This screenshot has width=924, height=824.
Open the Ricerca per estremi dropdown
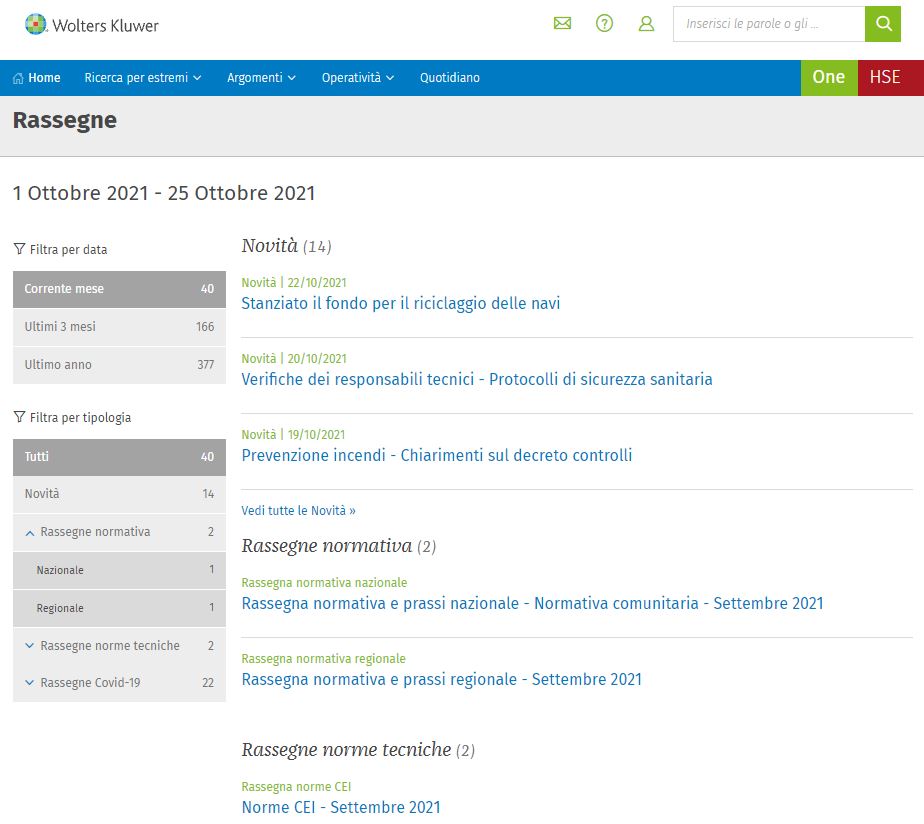143,78
